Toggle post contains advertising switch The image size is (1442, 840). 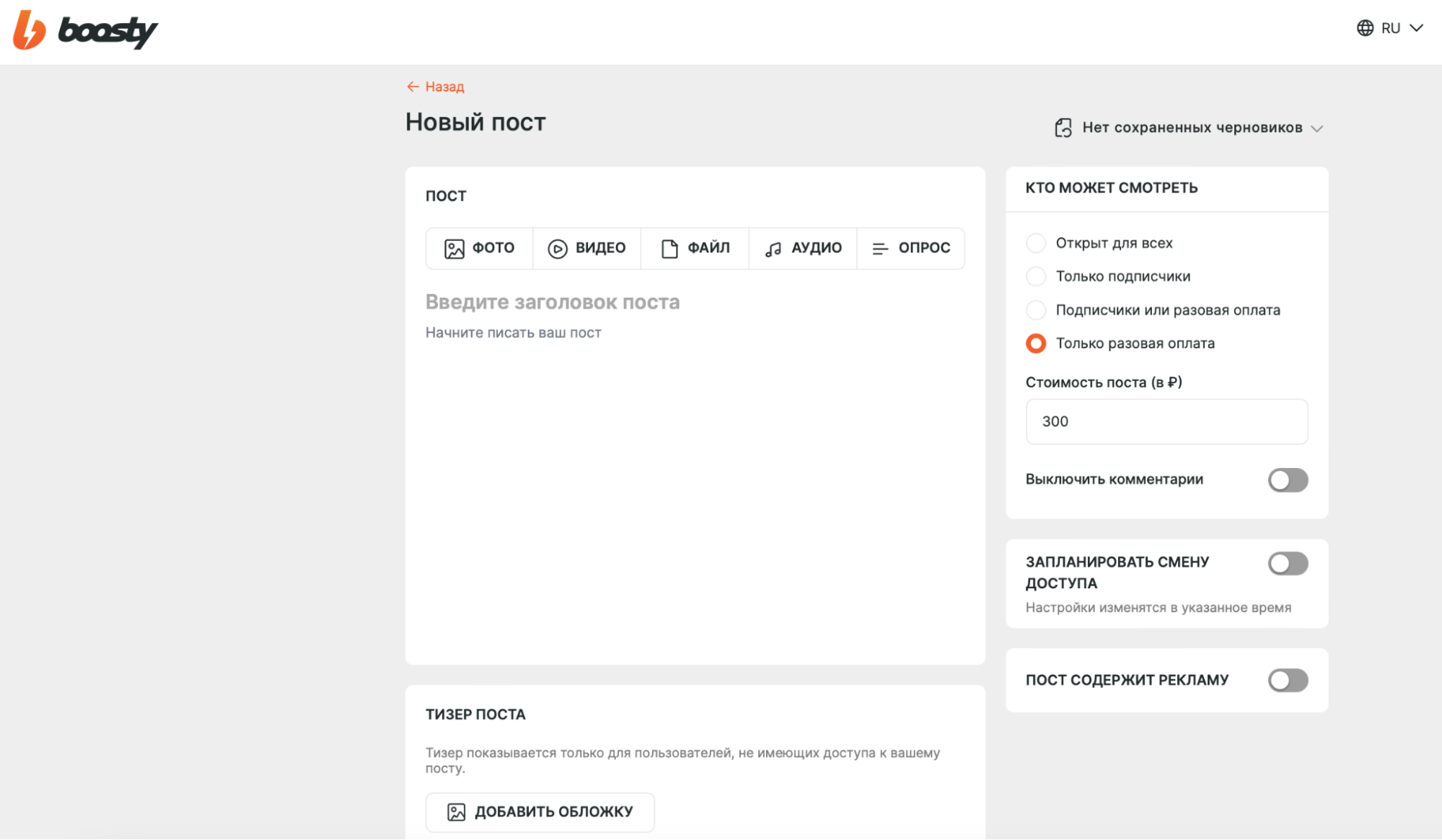tap(1288, 680)
